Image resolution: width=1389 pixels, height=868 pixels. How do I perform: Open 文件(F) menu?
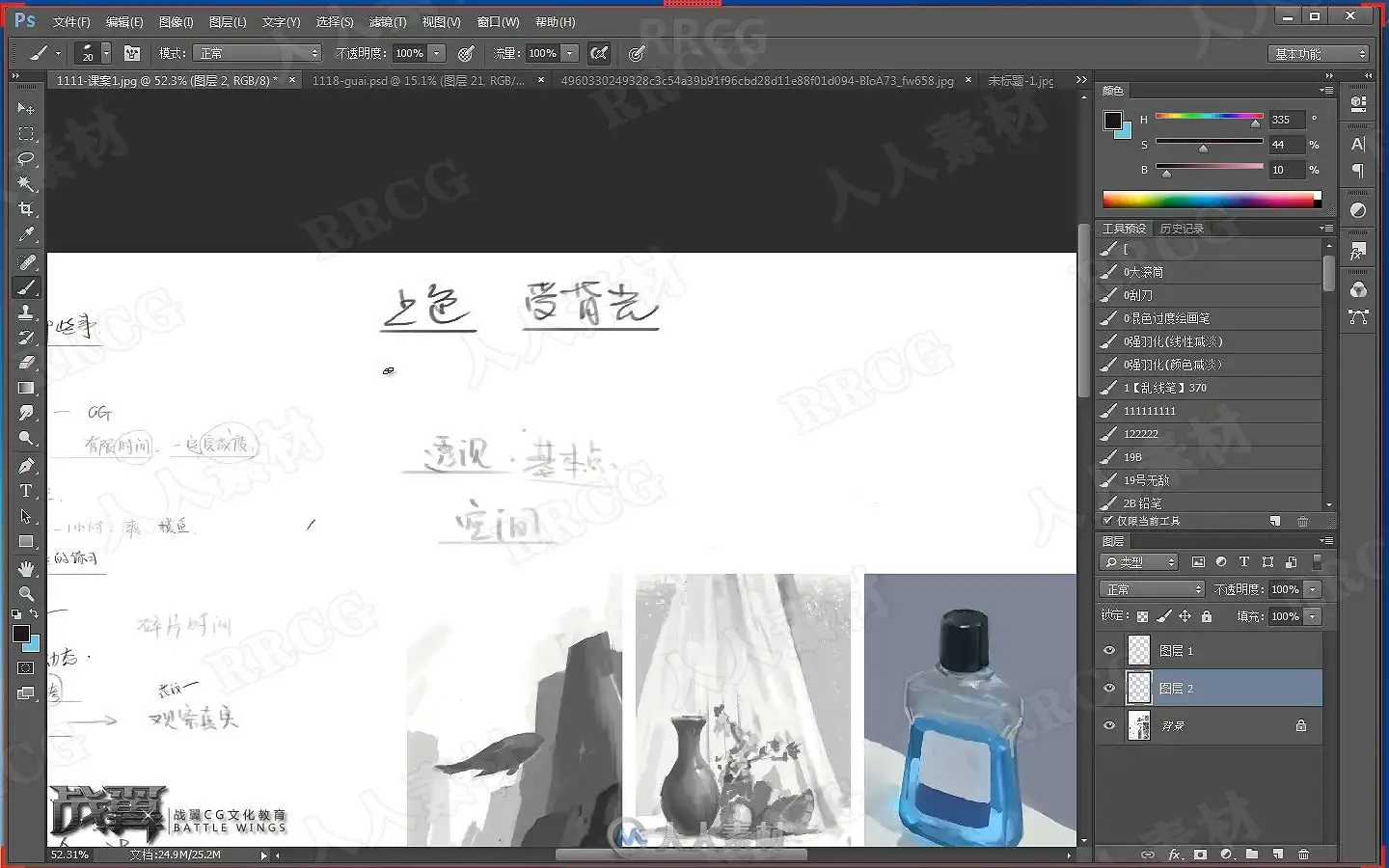click(71, 21)
